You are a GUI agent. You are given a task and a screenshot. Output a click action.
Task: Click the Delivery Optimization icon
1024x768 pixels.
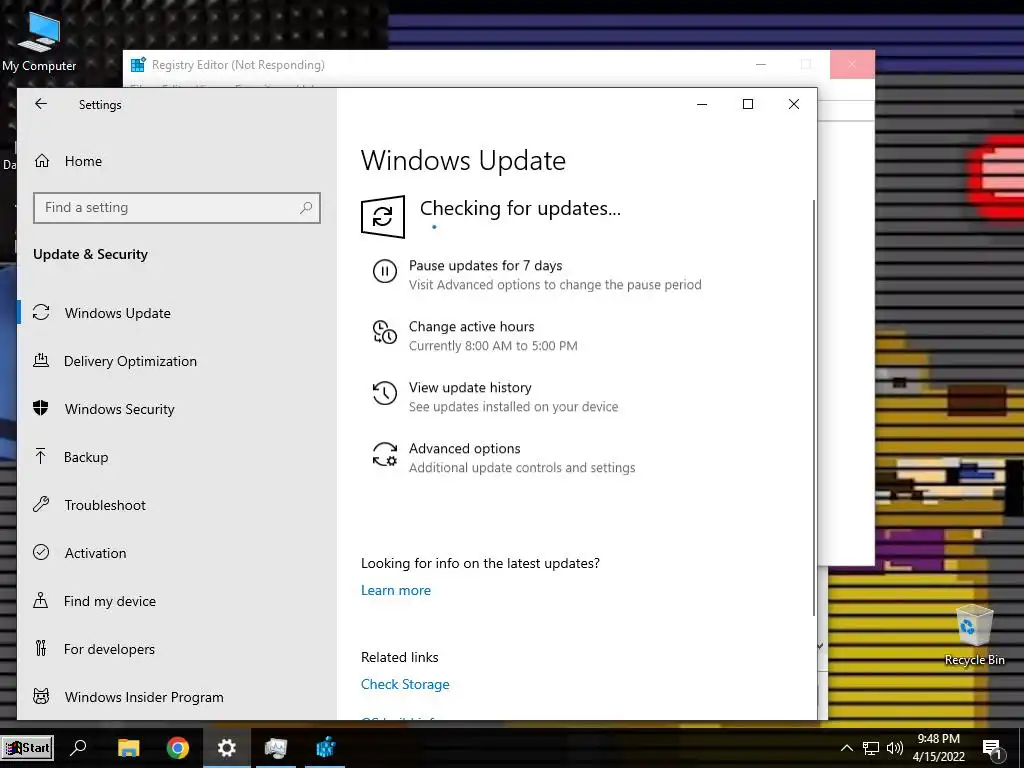[x=41, y=360]
